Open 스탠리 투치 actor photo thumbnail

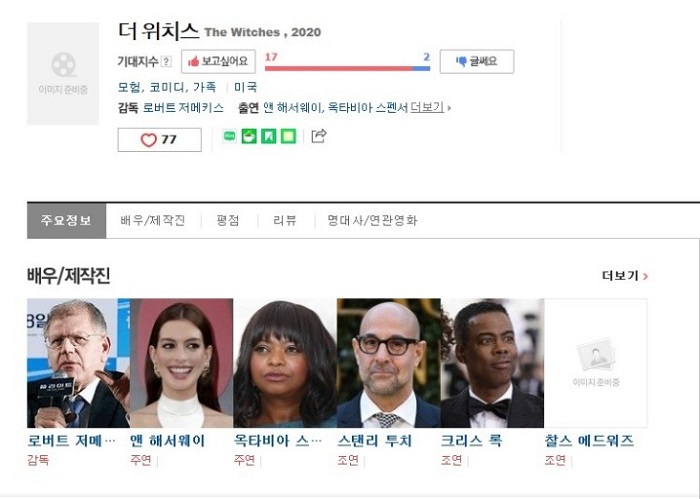388,363
